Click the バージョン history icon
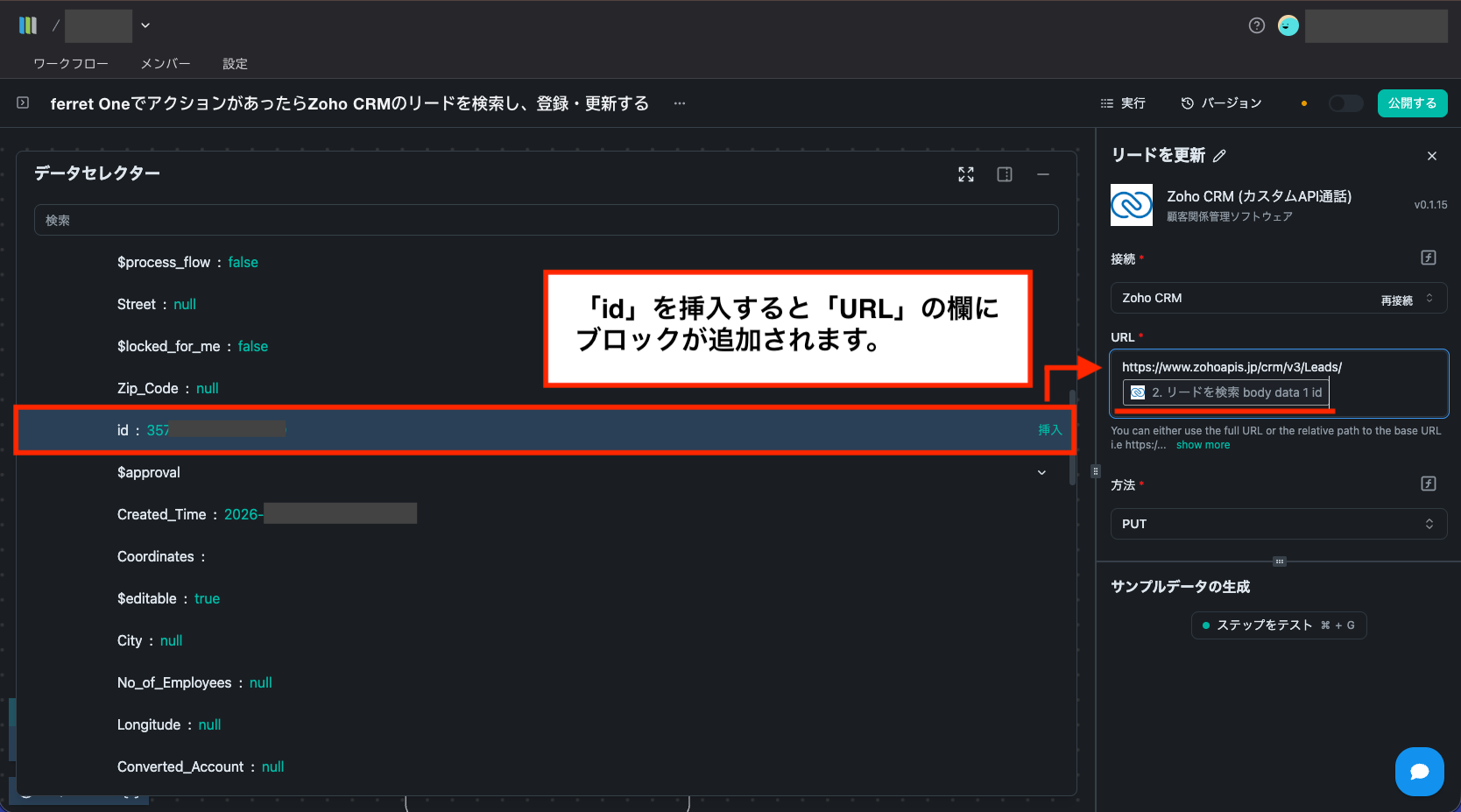 [x=1188, y=103]
